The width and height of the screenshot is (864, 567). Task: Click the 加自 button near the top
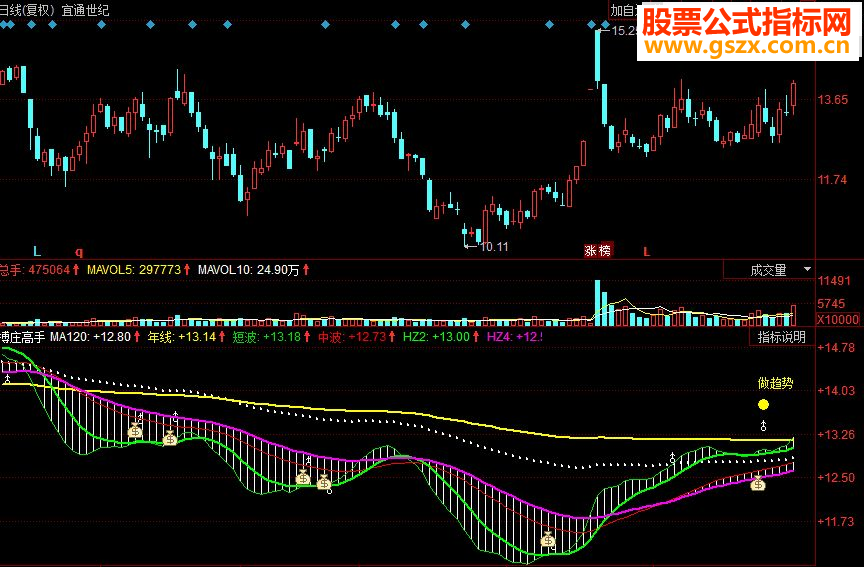[624, 10]
